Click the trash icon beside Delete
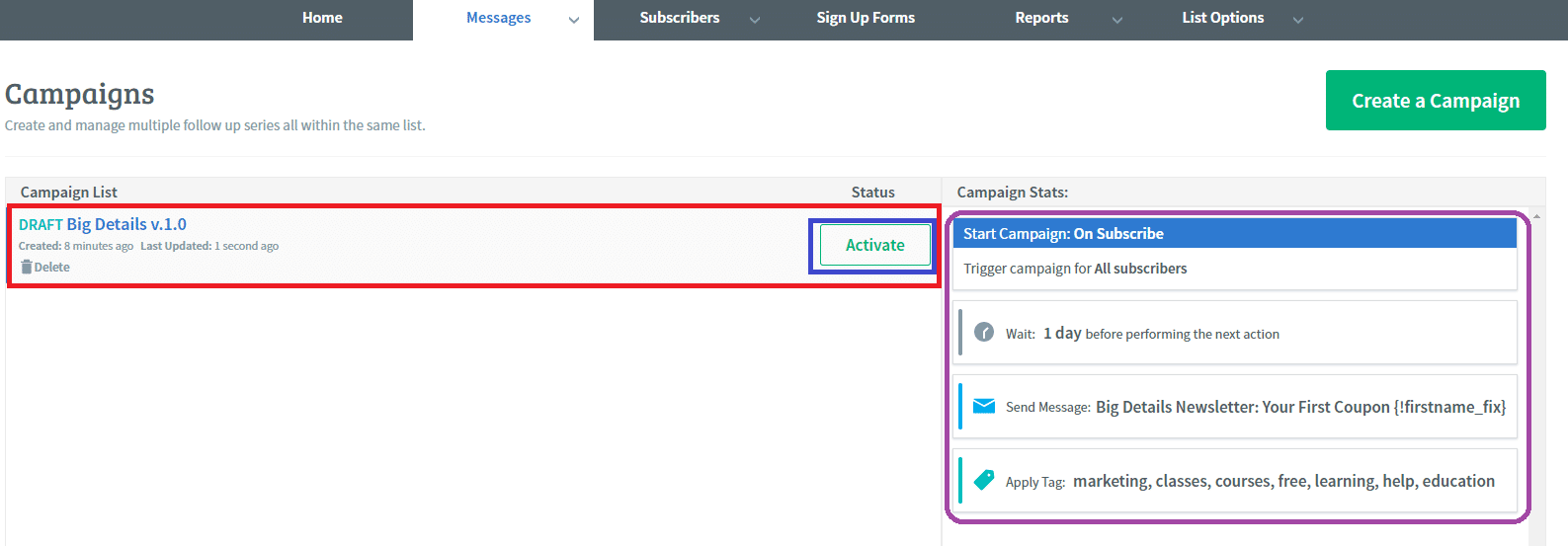The height and width of the screenshot is (546, 1568). [27, 268]
